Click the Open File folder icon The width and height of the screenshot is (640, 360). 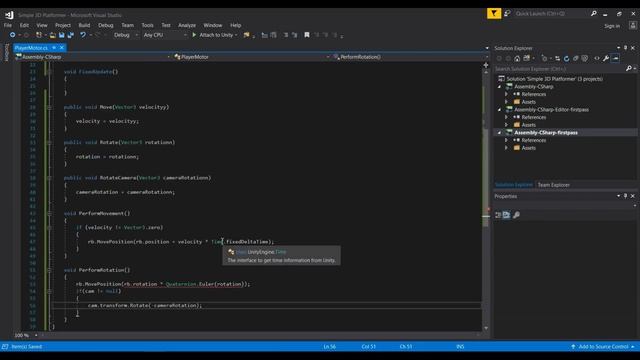coord(52,35)
